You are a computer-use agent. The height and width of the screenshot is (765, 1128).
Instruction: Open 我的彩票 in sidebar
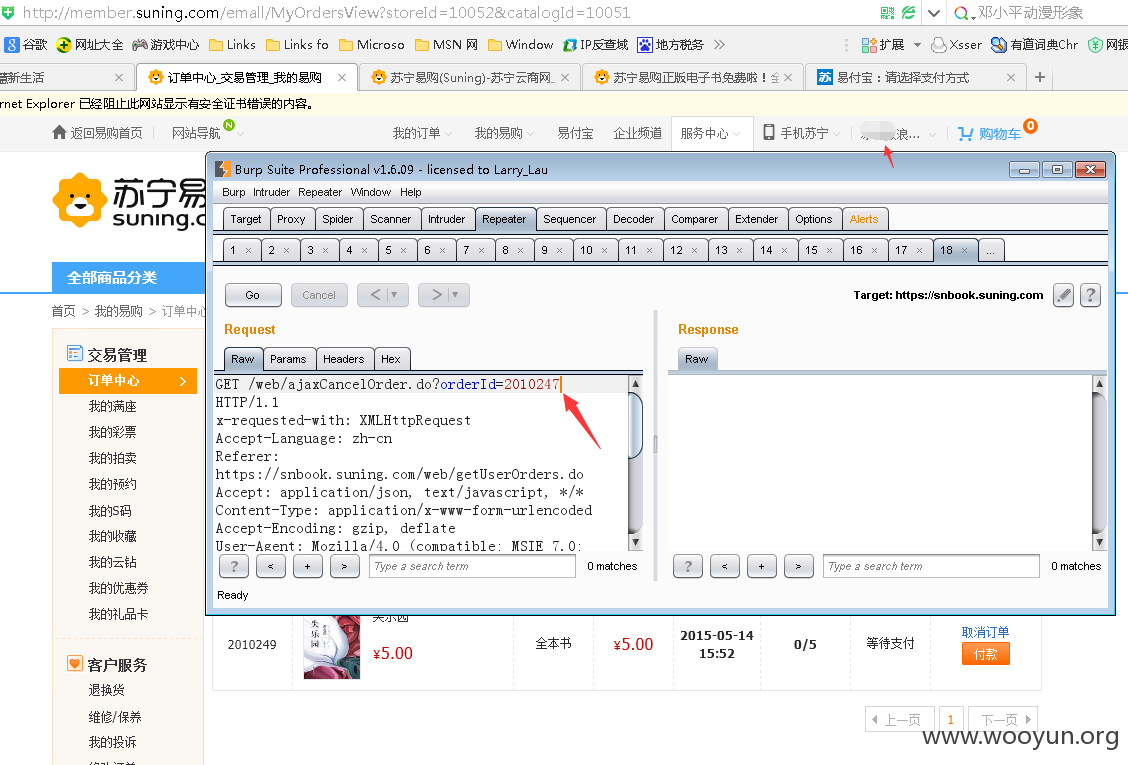(112, 433)
